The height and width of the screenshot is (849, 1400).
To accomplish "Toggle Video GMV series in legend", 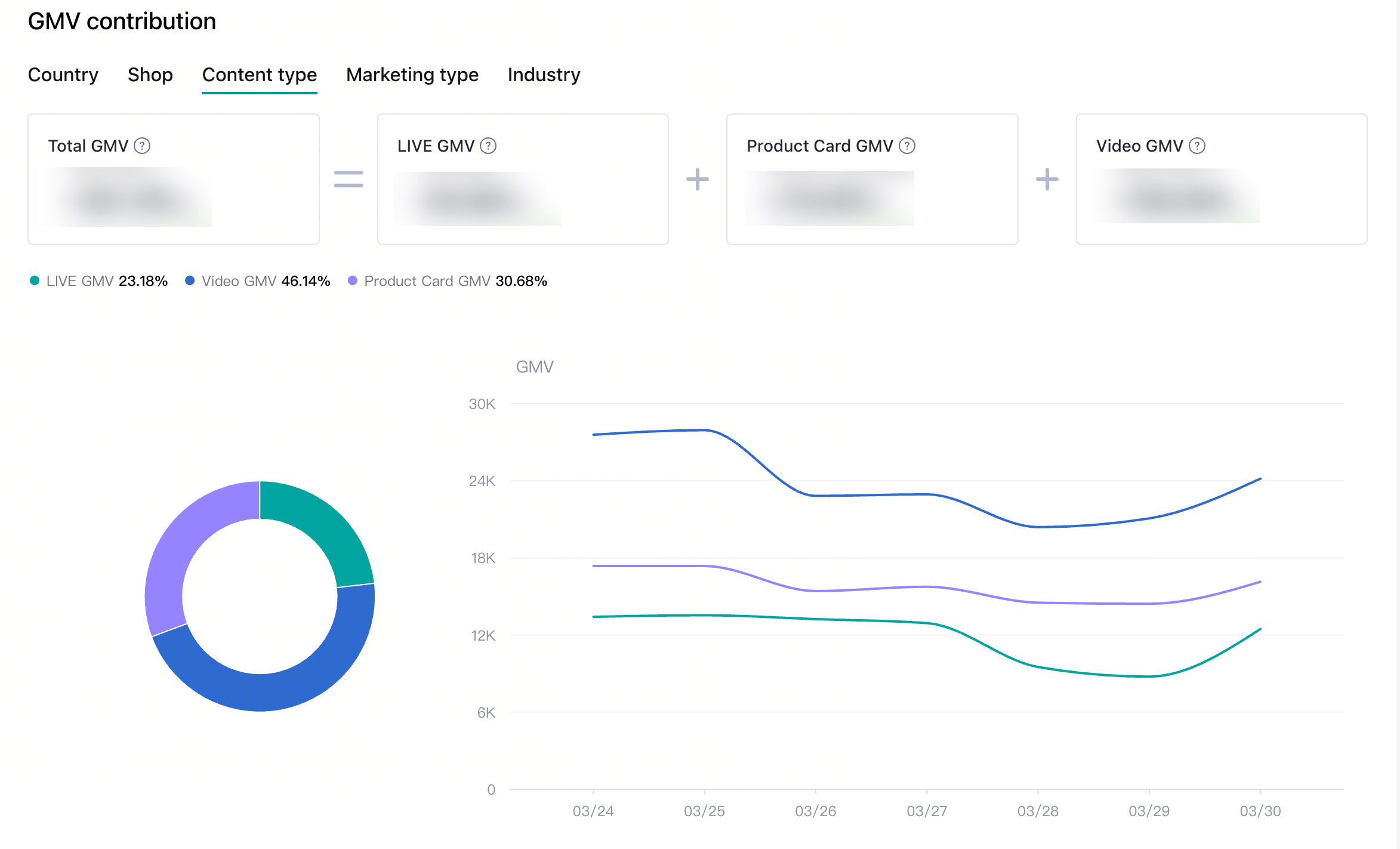I will 239,281.
